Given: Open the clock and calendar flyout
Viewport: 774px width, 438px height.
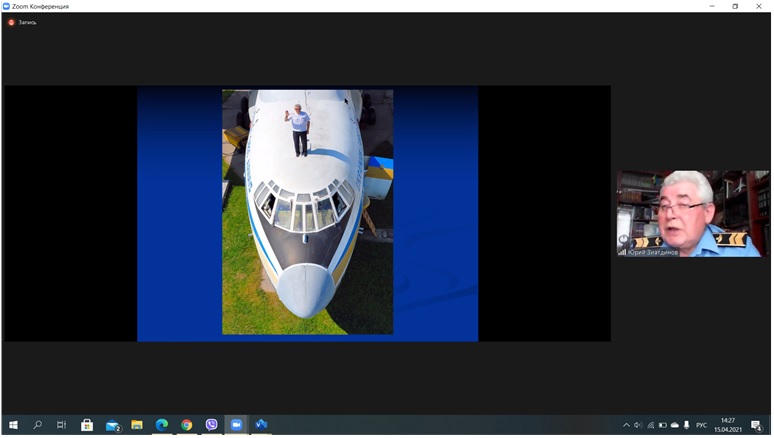Looking at the screenshot, I should pyautogui.click(x=728, y=425).
